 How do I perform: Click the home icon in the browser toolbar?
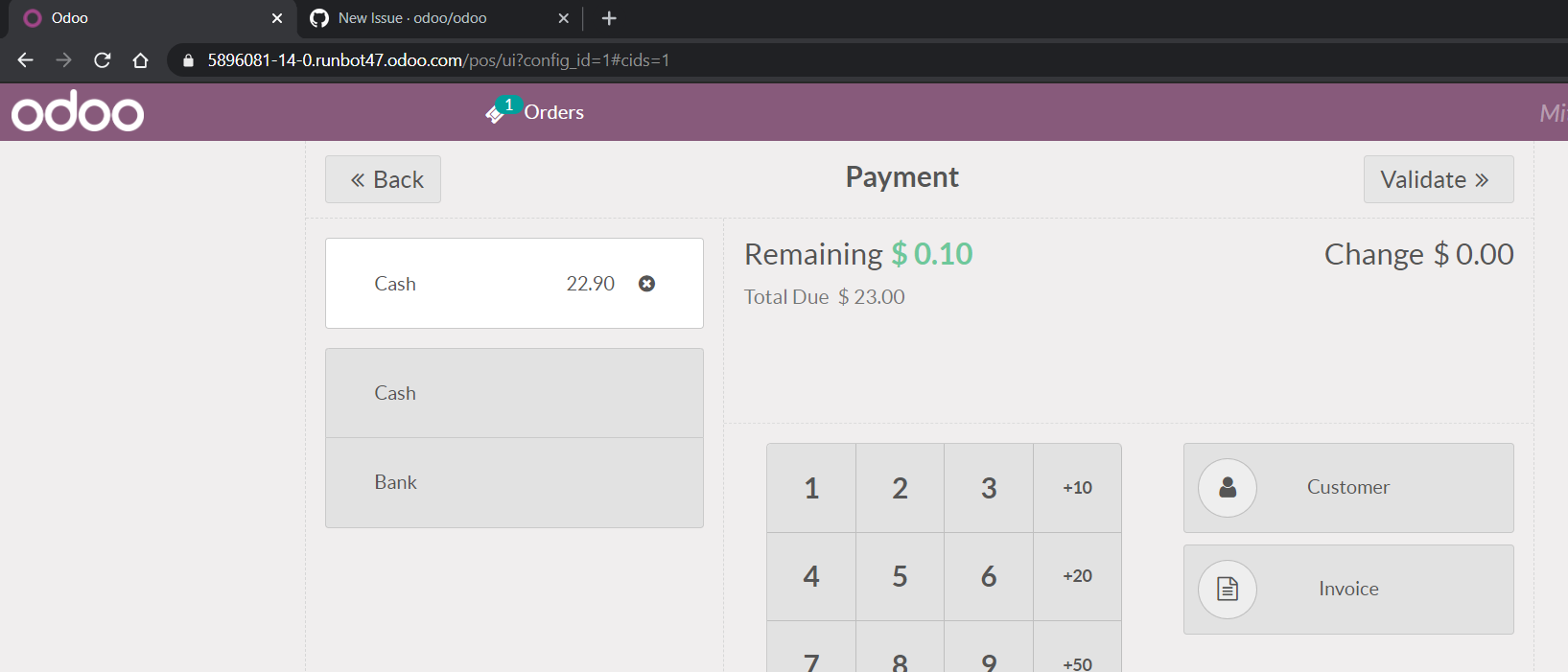(141, 59)
